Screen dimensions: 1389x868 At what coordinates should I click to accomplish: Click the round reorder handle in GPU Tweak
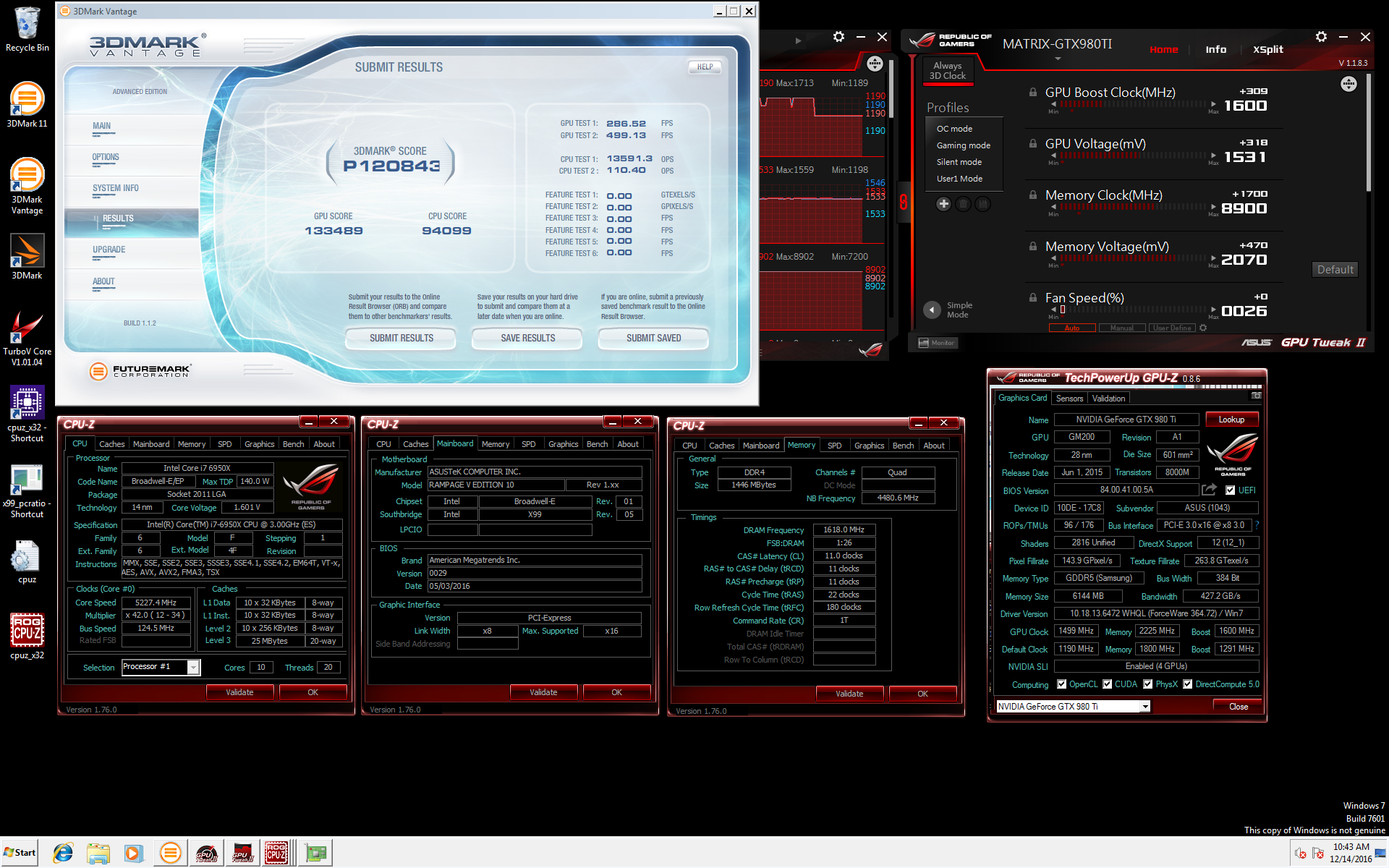point(1348,84)
